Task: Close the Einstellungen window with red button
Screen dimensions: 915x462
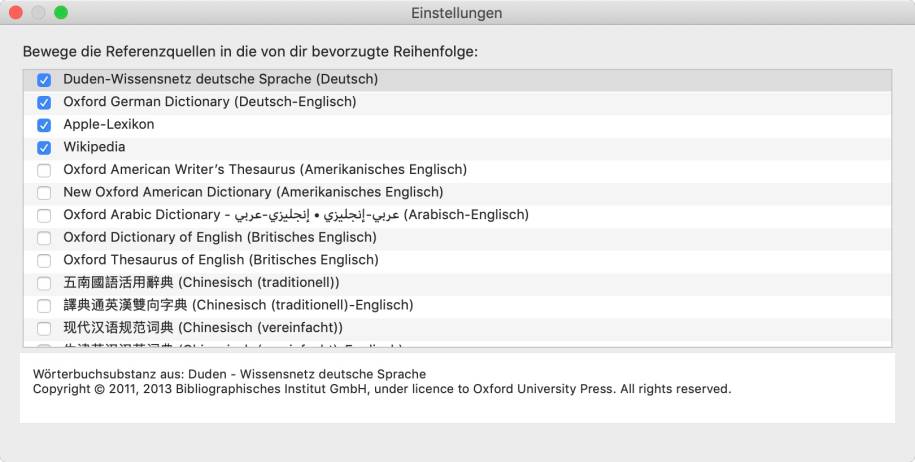Action: 16,12
